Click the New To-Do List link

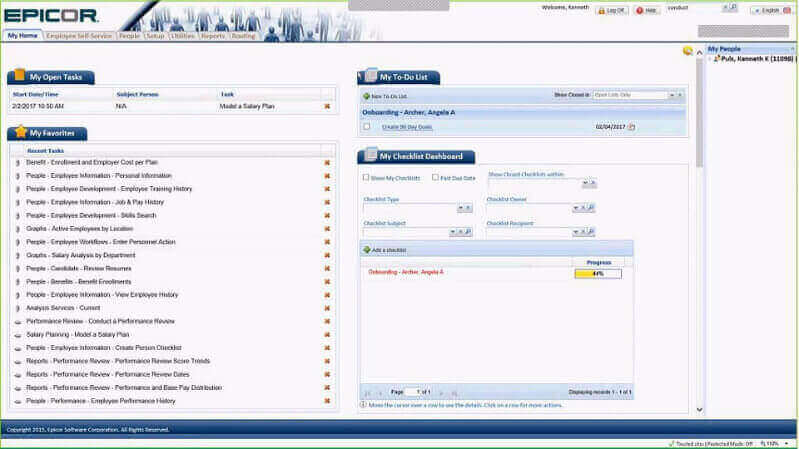point(385,96)
